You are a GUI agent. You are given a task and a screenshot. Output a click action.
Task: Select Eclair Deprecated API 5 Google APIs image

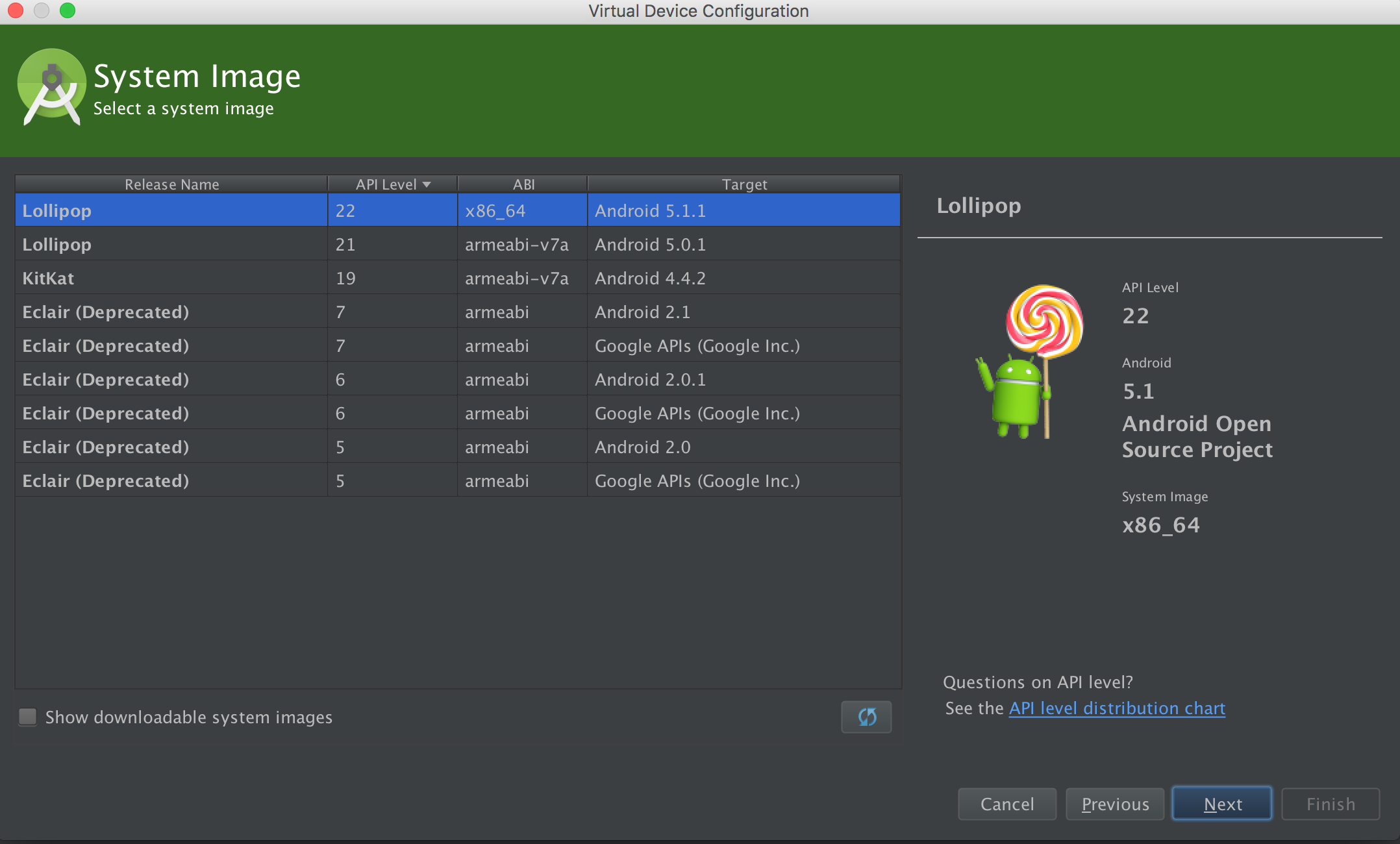tap(455, 481)
